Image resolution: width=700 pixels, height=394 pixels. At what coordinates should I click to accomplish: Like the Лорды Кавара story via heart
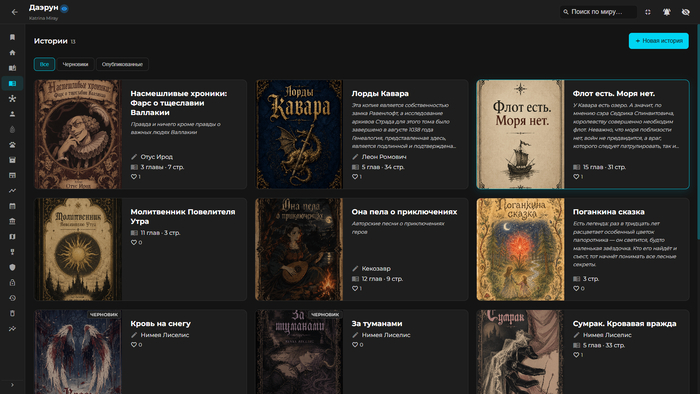pyautogui.click(x=355, y=177)
